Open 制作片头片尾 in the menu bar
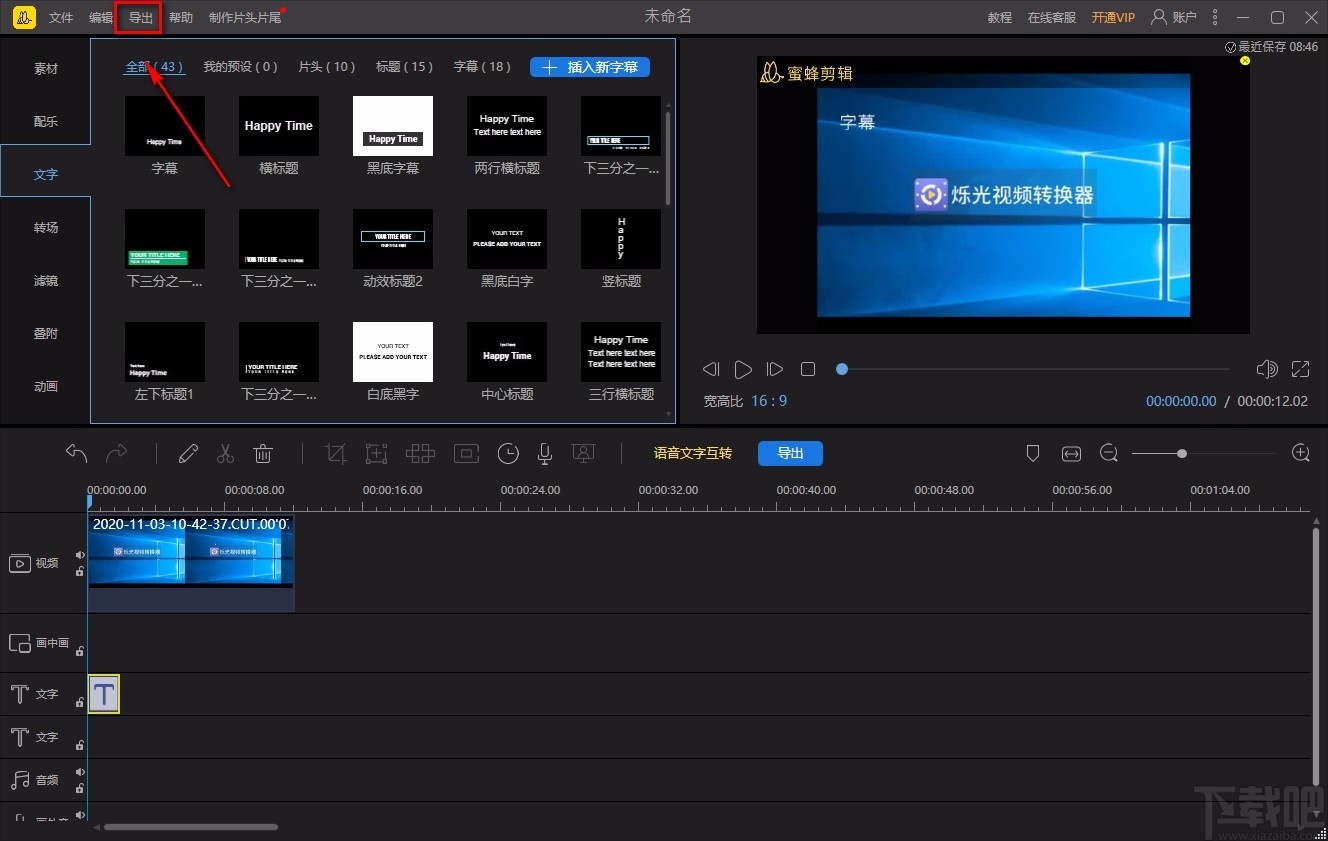 (245, 18)
